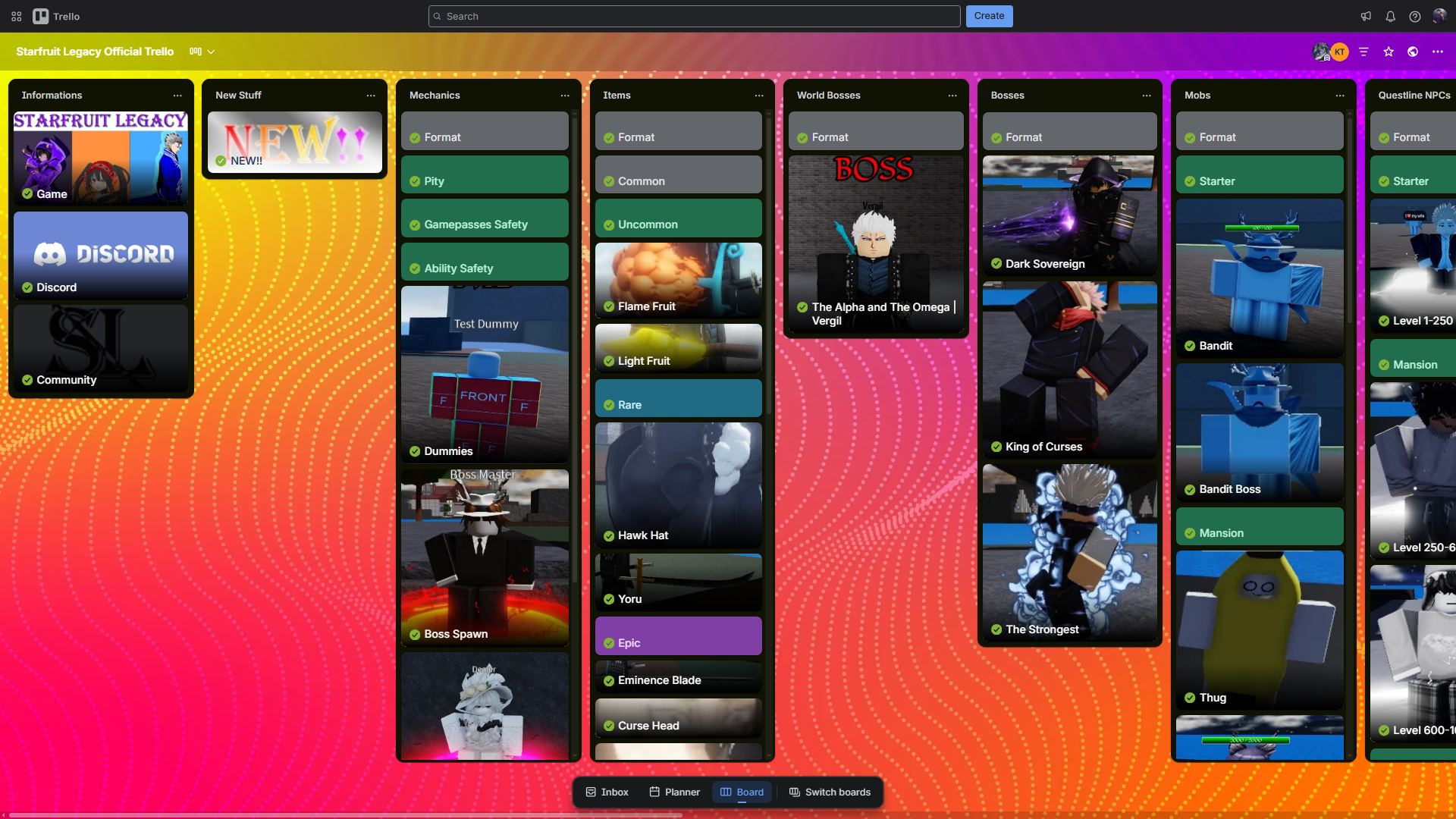Image resolution: width=1456 pixels, height=819 pixels.
Task: Open the app switcher grid icon
Action: pos(17,16)
